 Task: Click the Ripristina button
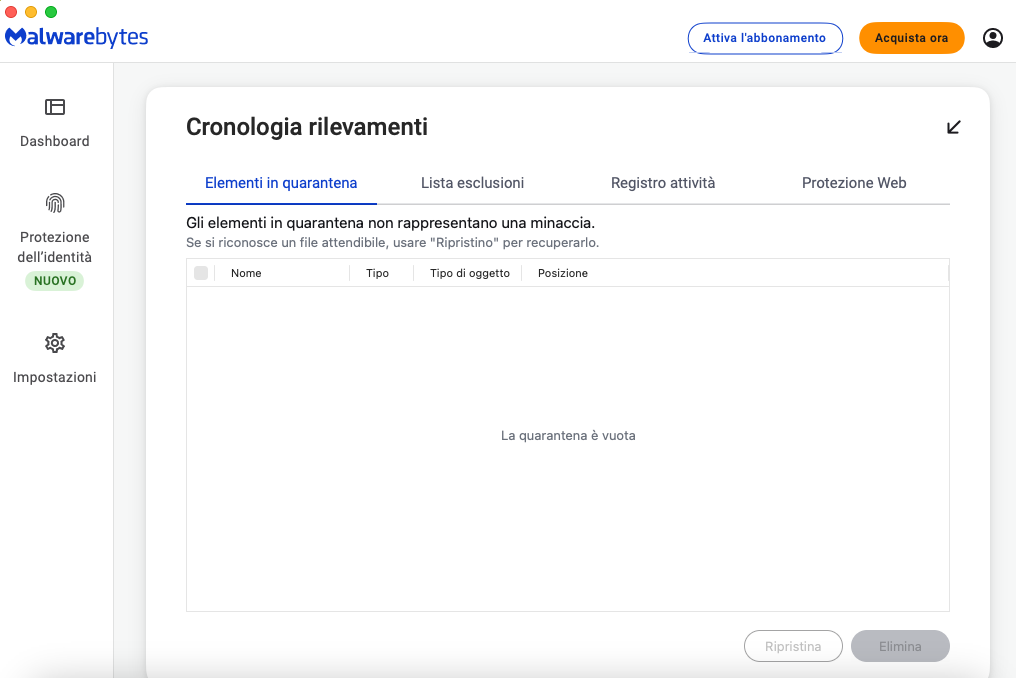pyautogui.click(x=793, y=646)
